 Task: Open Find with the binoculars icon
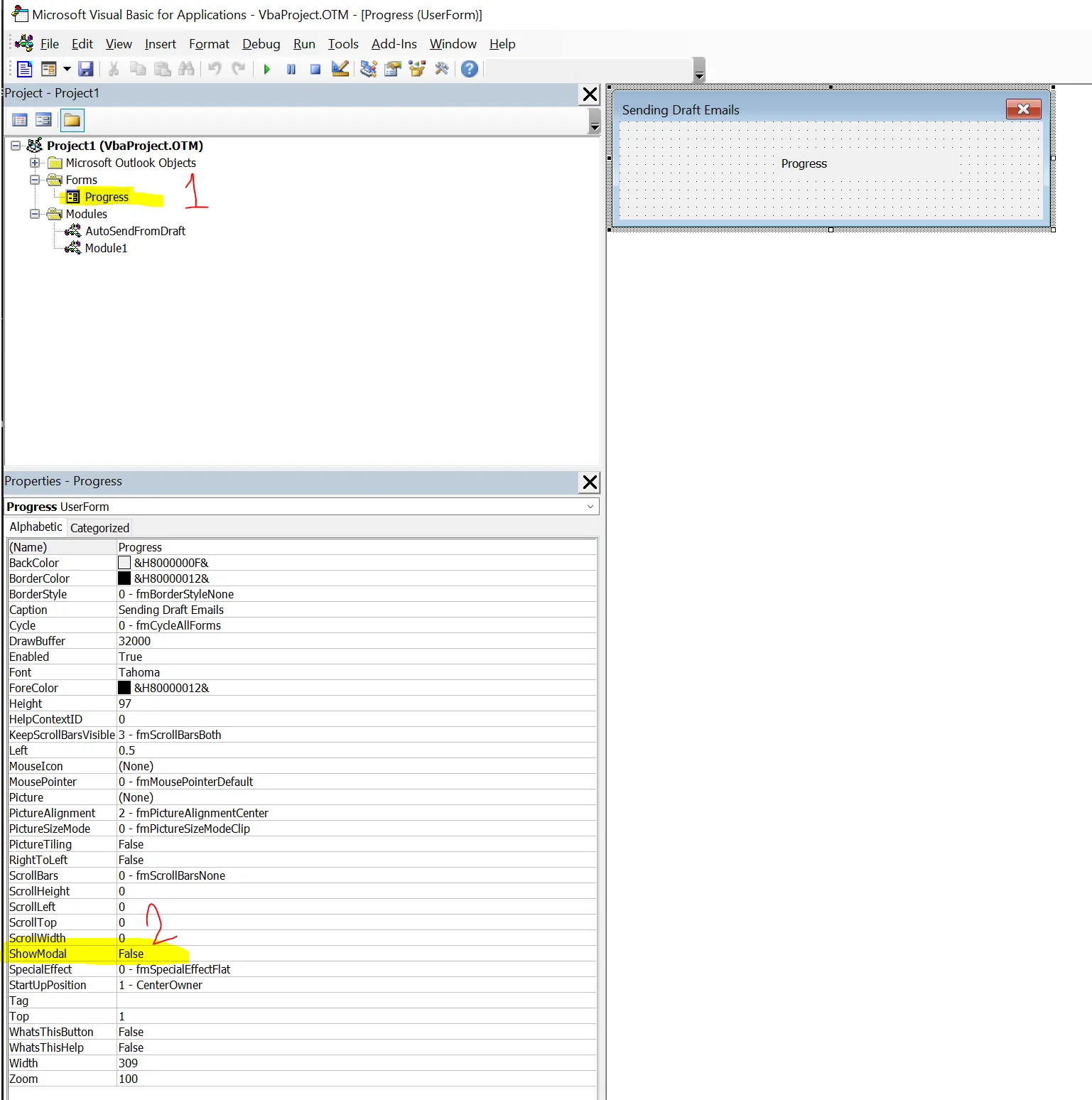pyautogui.click(x=187, y=69)
